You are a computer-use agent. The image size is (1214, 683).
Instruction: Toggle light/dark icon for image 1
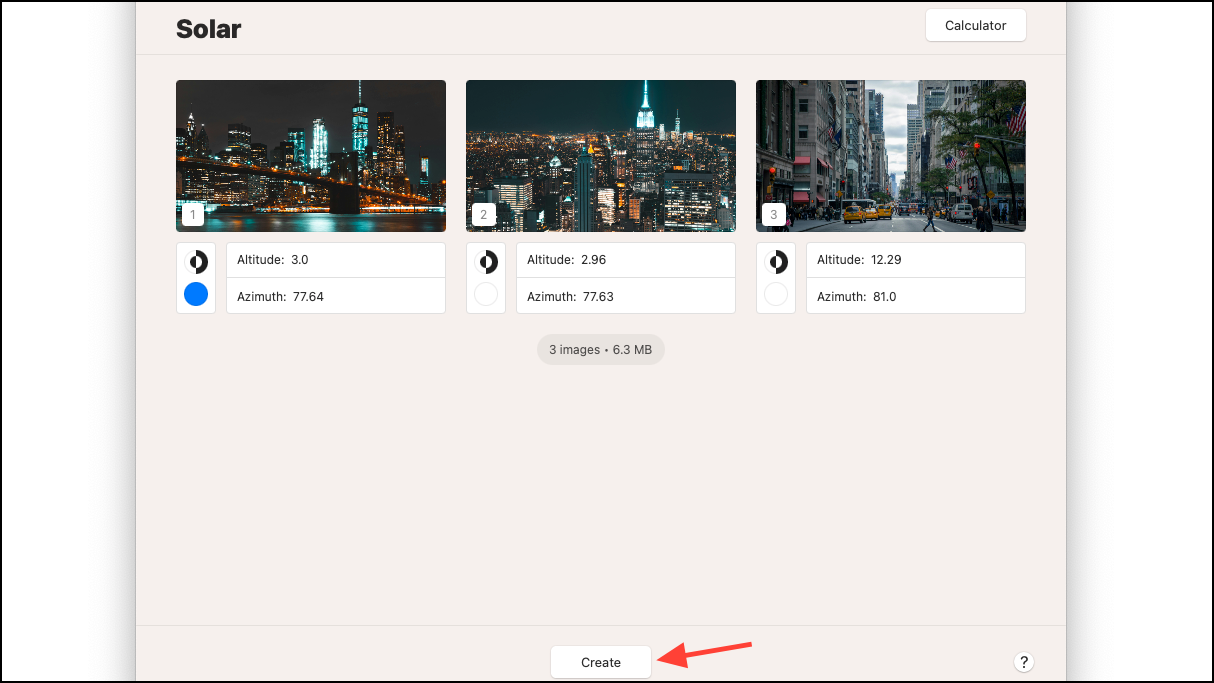196,262
